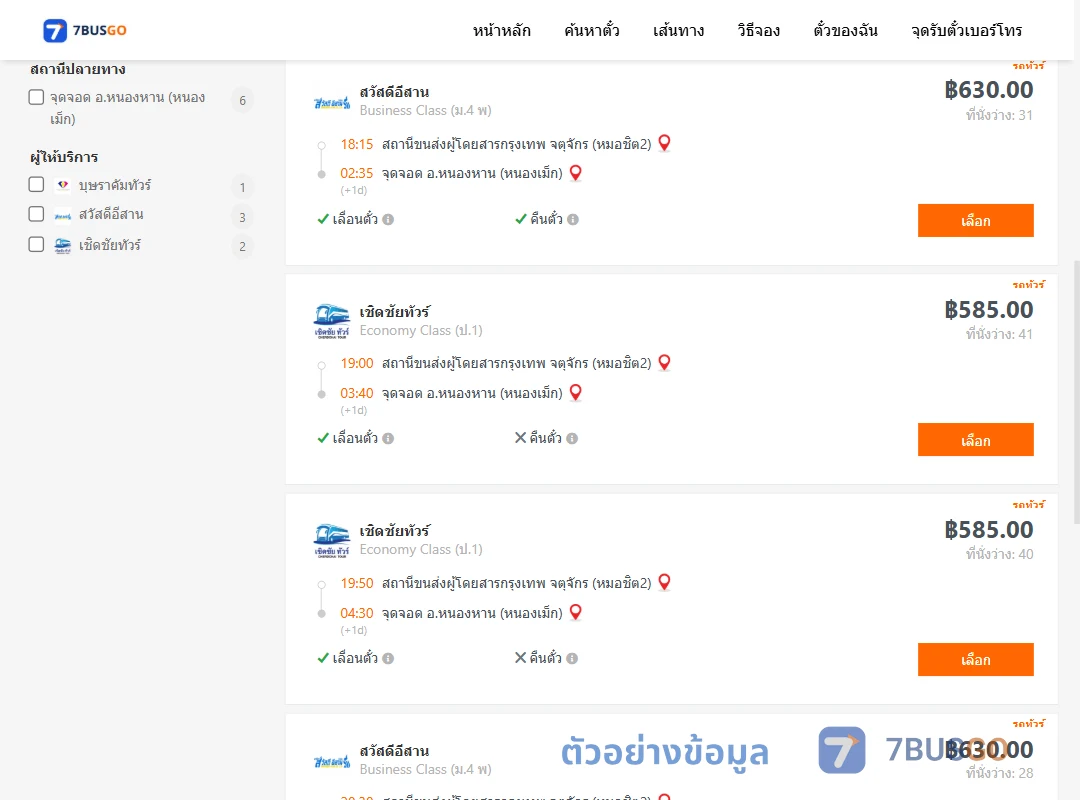Image resolution: width=1080 pixels, height=800 pixels.
Task: Open map pin for 04:30 arrival stop
Action: point(576,611)
